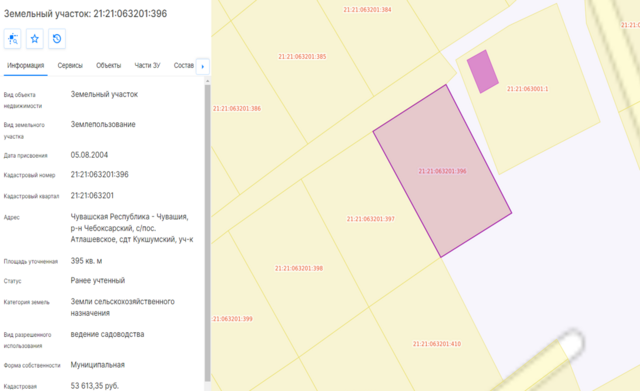Add parcel to favorites with star icon
The width and height of the screenshot is (640, 391).
[x=35, y=39]
